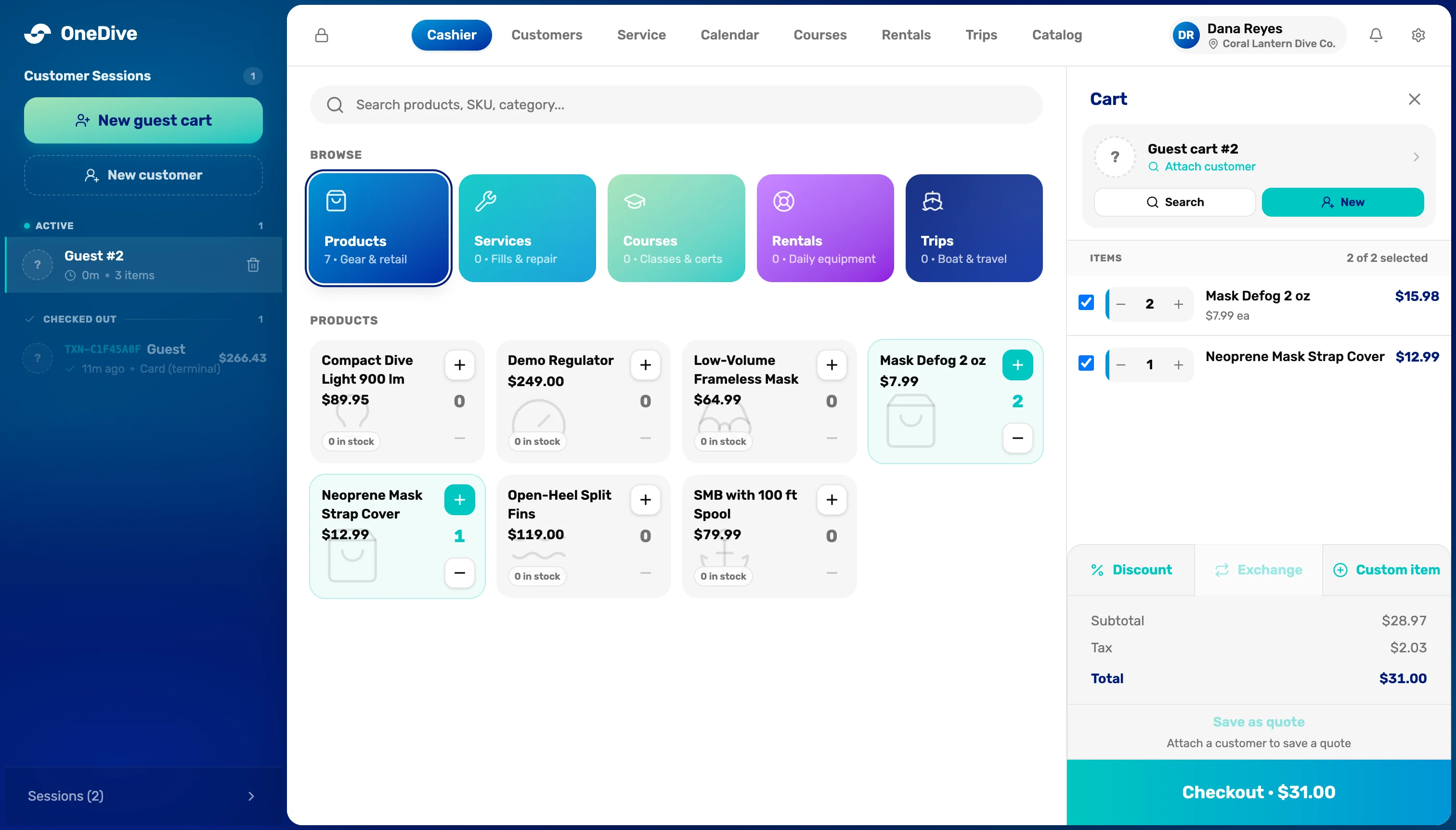
Task: Add a Custom item to the cart
Action: [1387, 570]
